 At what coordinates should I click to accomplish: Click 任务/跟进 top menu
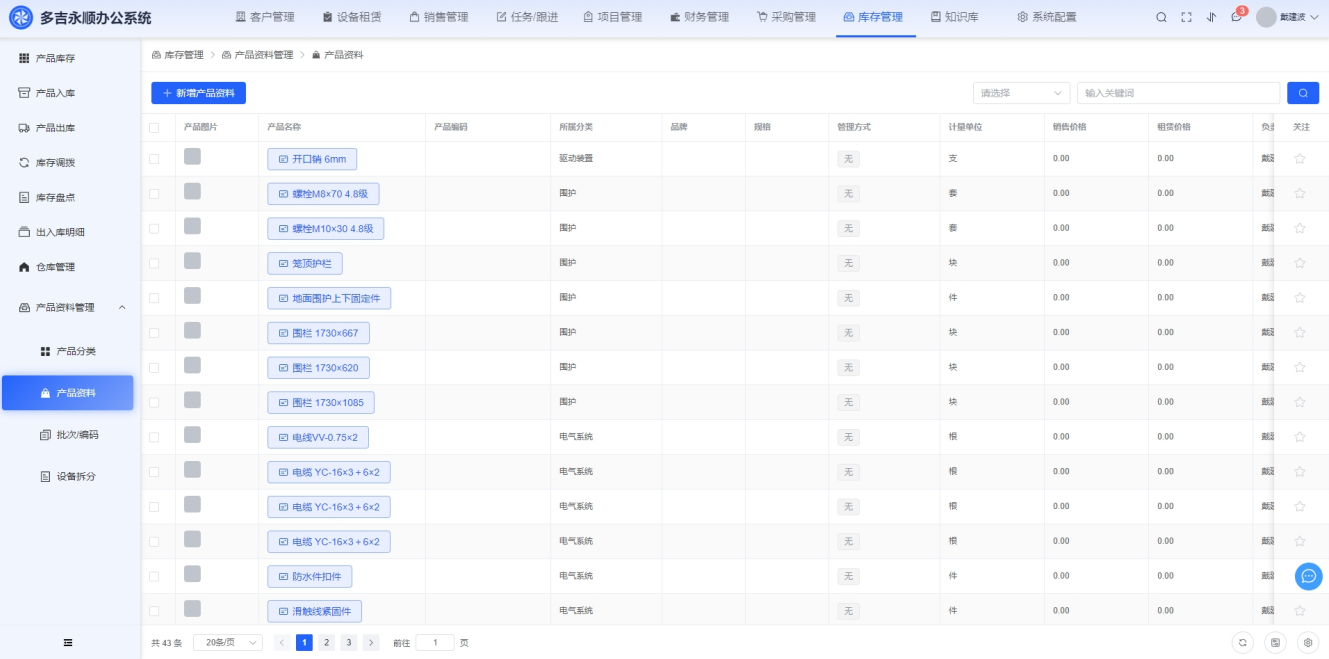click(527, 17)
